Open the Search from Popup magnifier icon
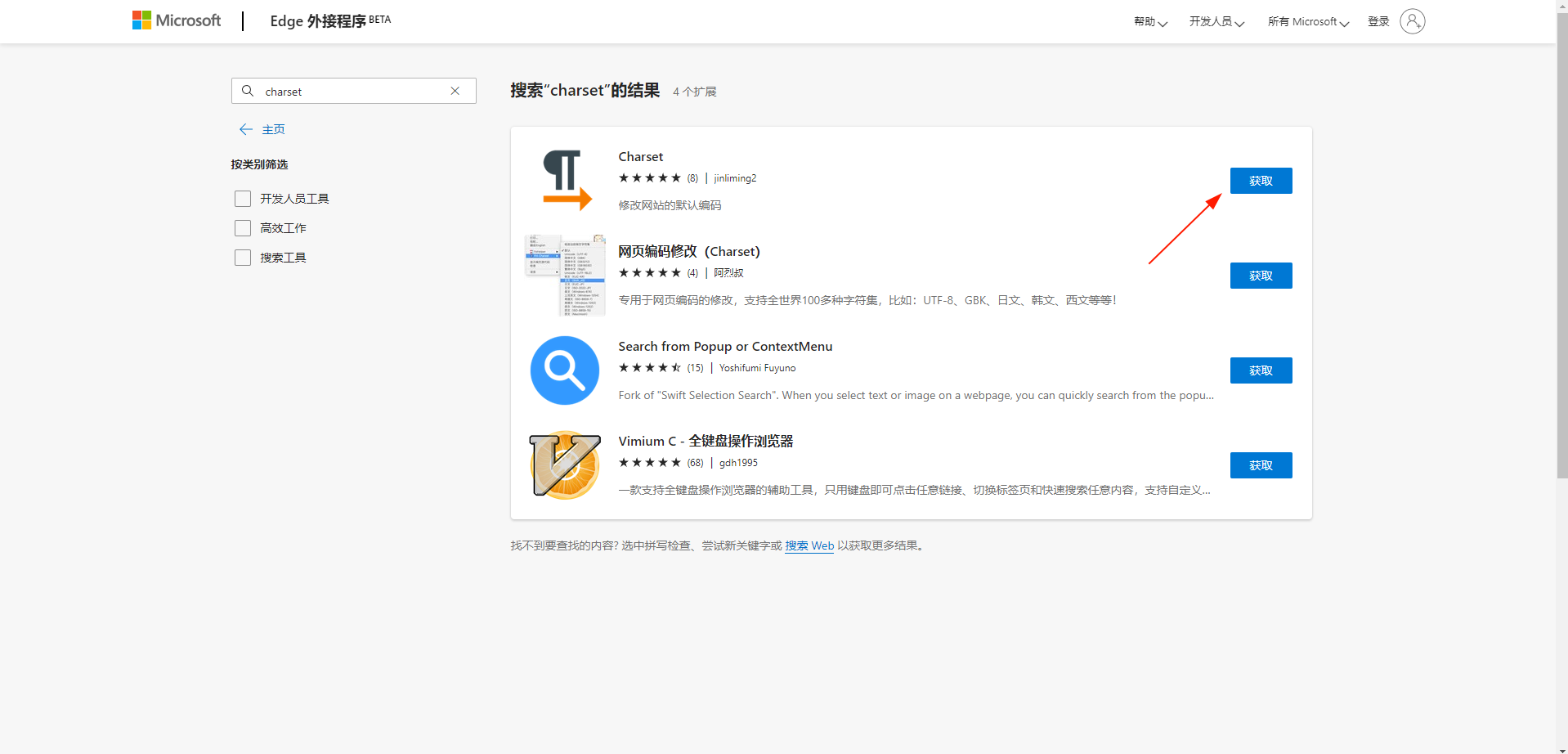The width and height of the screenshot is (1568, 754). click(x=565, y=370)
